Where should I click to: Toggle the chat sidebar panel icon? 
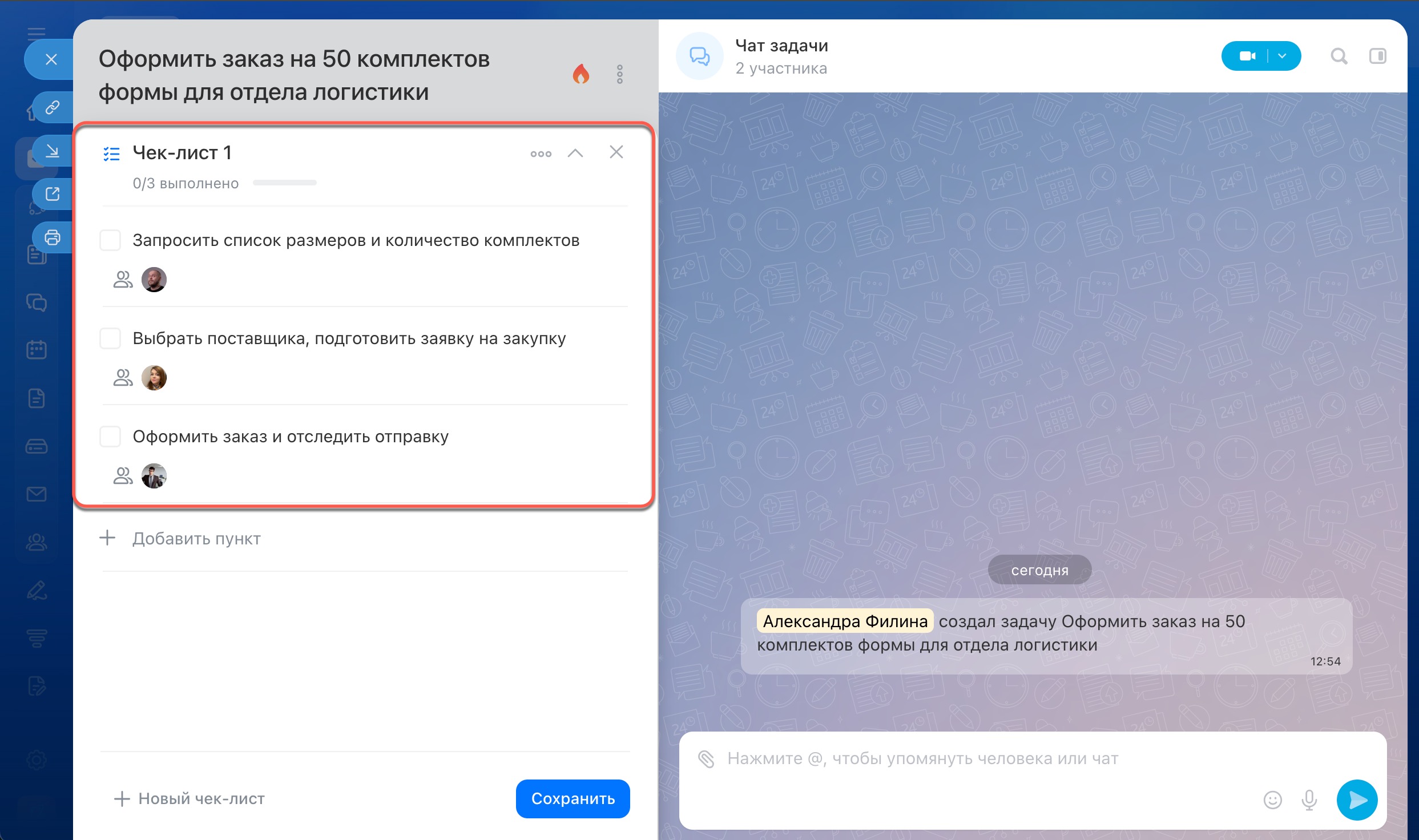point(1377,56)
